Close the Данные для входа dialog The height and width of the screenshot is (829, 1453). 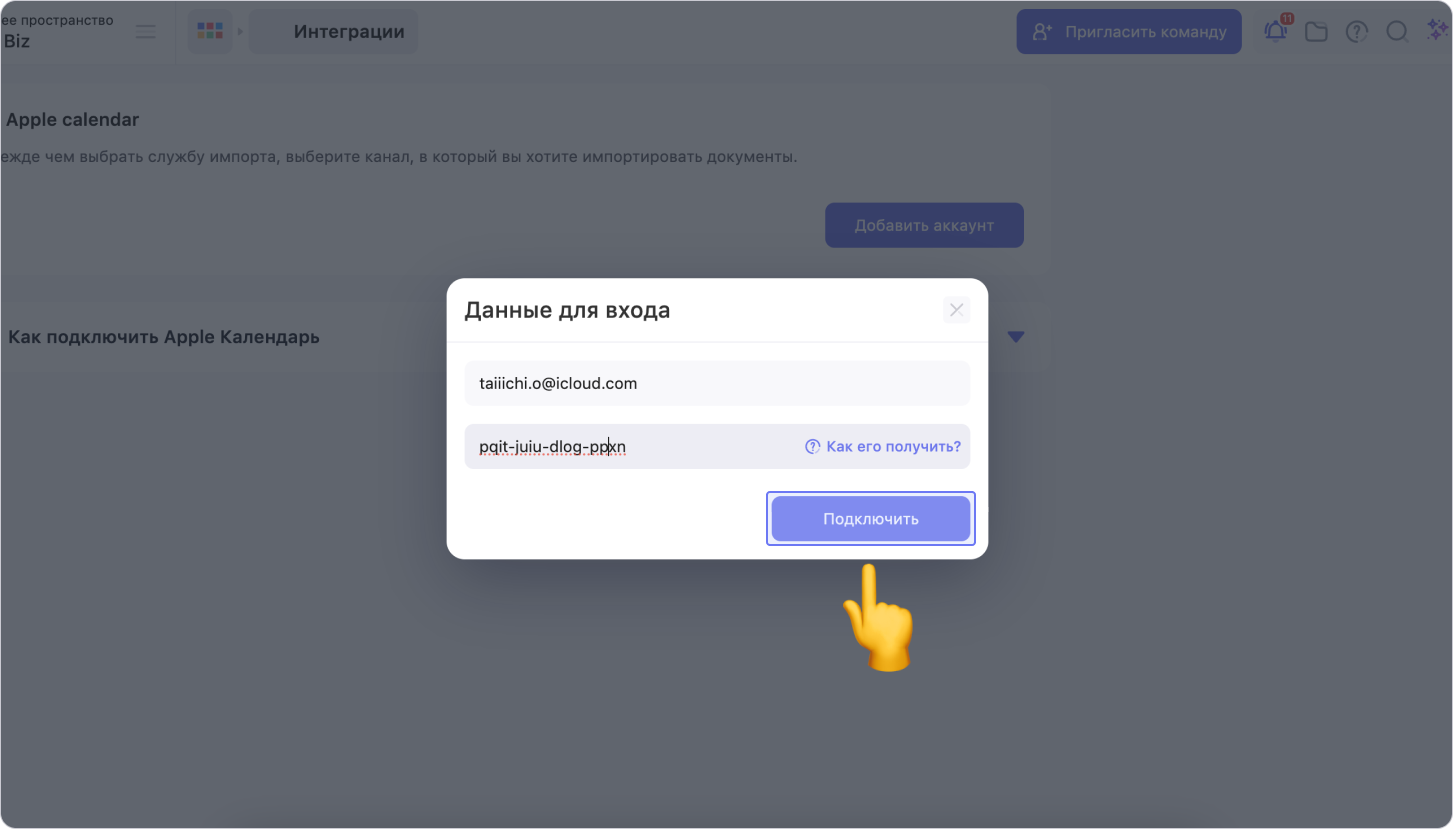tap(956, 310)
